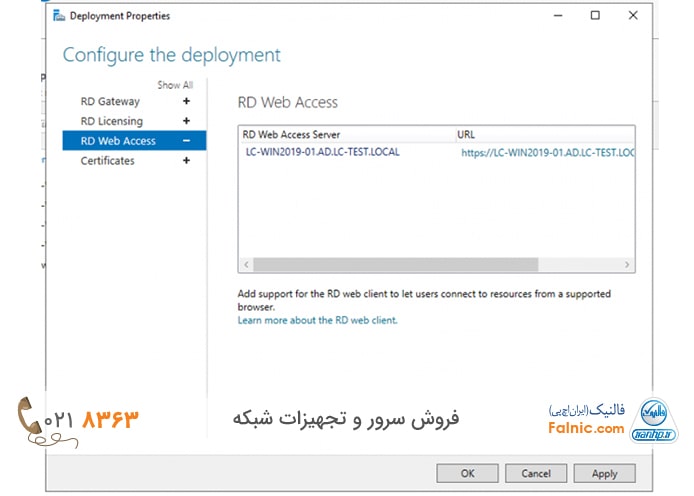This screenshot has width=694, height=496.
Task: Select RD Gateway in the sidebar
Action: coord(110,101)
